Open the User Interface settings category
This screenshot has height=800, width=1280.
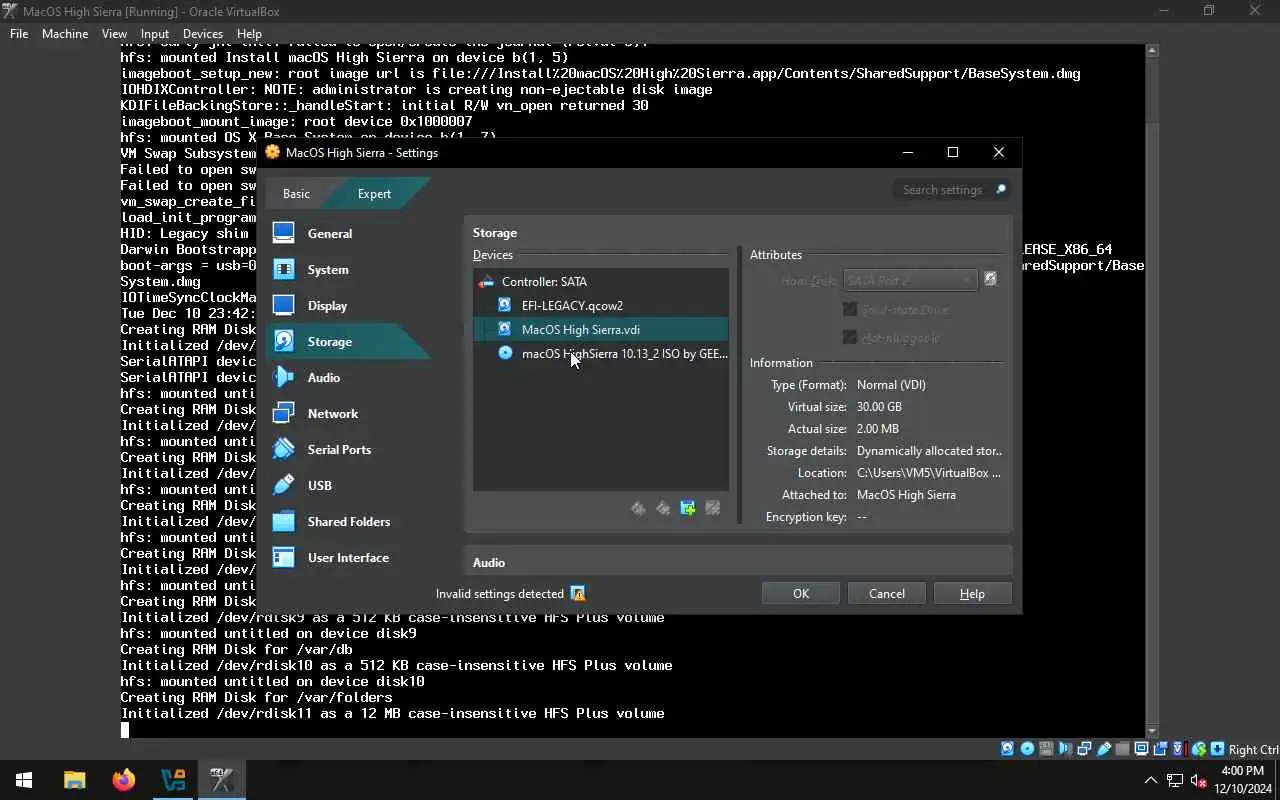tap(348, 557)
